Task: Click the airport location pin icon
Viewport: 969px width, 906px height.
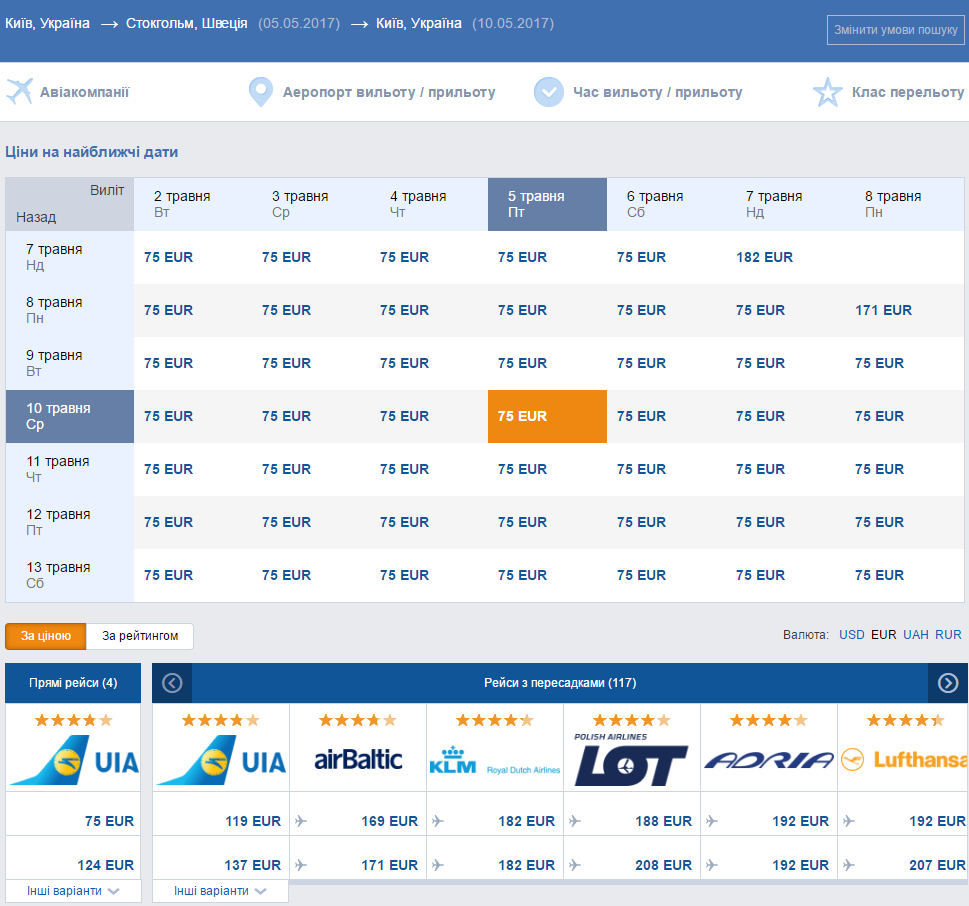Action: tap(261, 92)
